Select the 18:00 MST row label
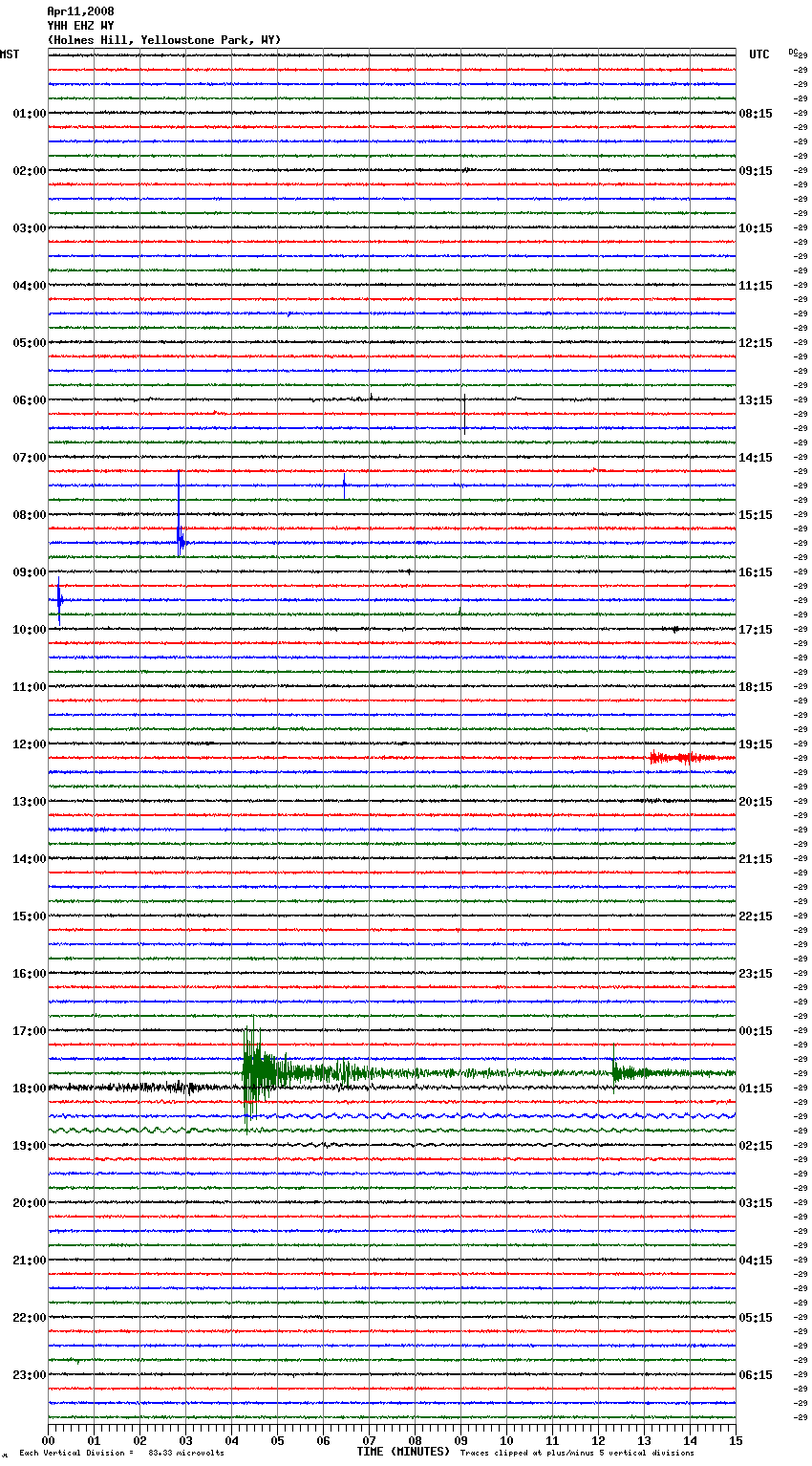The height and width of the screenshot is (1466, 812). pyautogui.click(x=30, y=1089)
